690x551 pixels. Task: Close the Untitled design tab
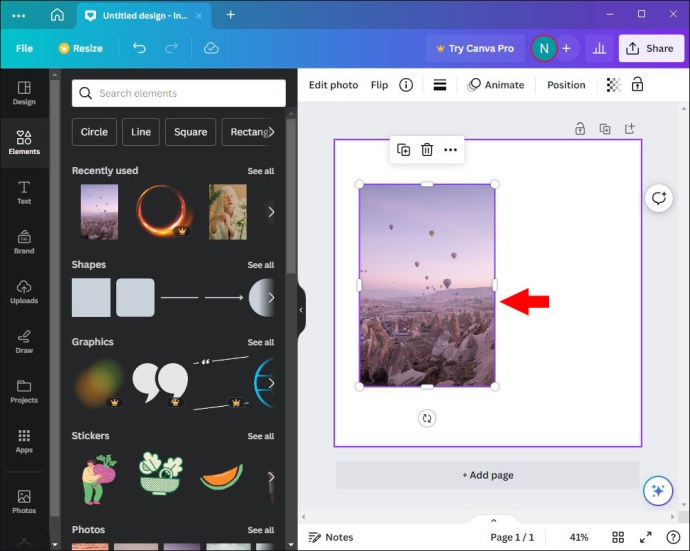(199, 16)
